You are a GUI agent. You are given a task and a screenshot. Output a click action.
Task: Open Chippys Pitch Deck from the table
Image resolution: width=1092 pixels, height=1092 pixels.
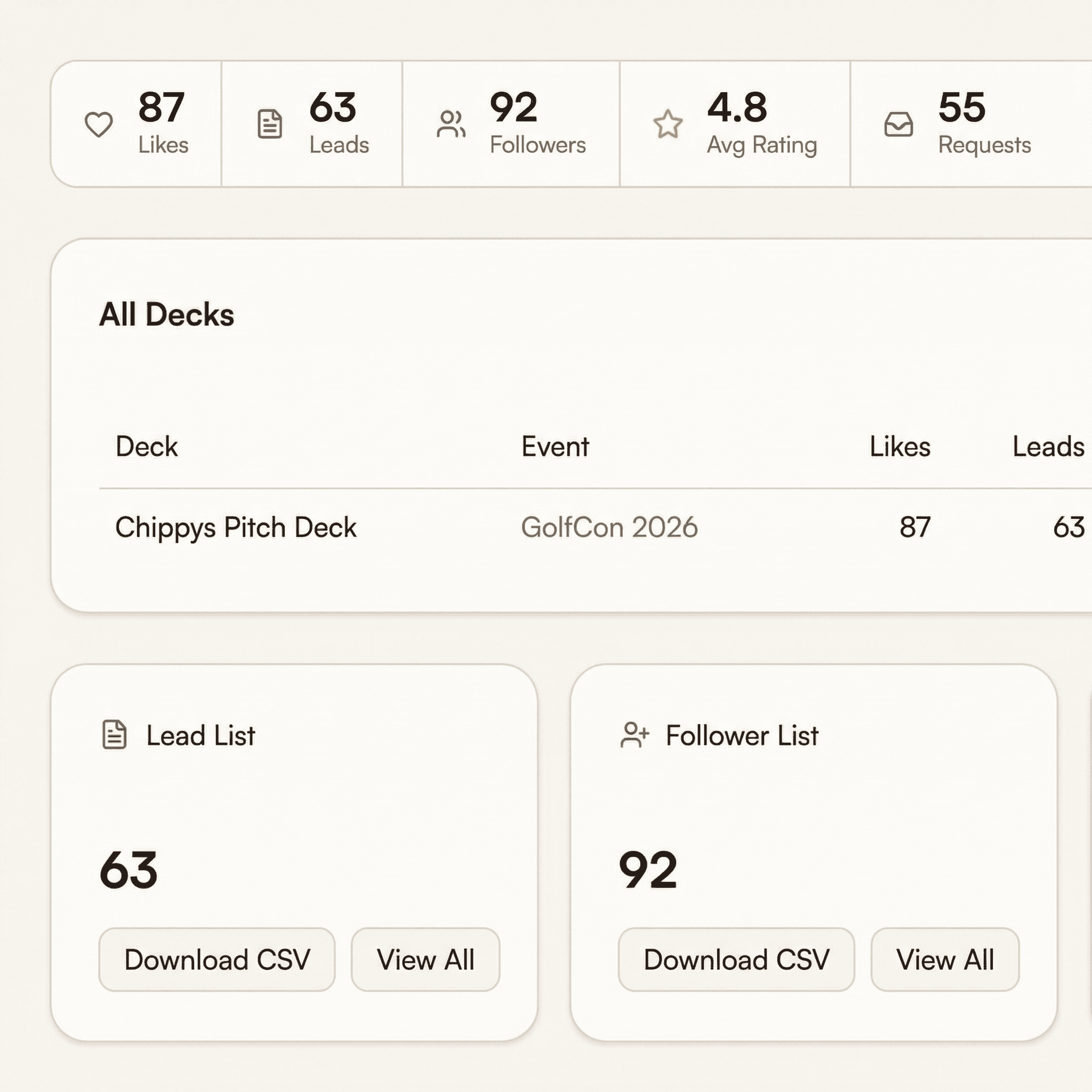click(235, 527)
